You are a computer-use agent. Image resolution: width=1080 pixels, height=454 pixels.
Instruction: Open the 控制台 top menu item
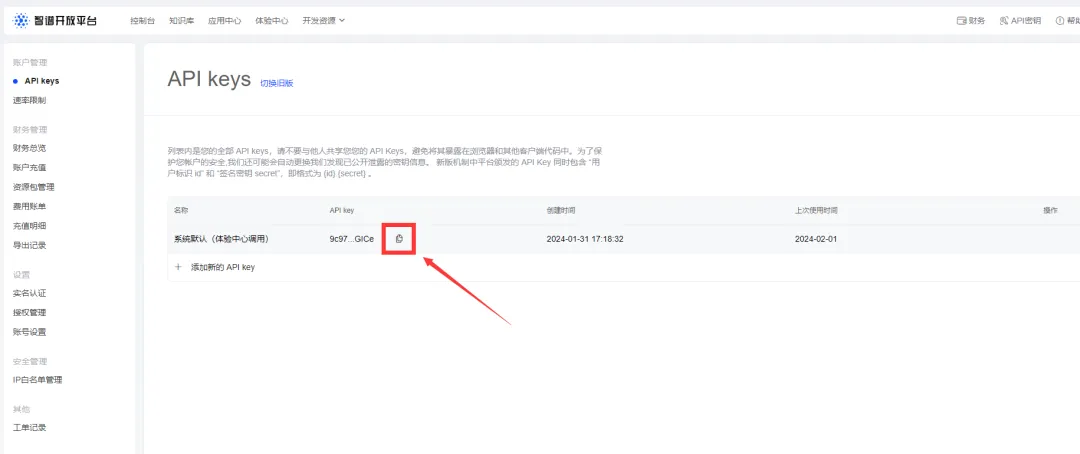pyautogui.click(x=141, y=21)
